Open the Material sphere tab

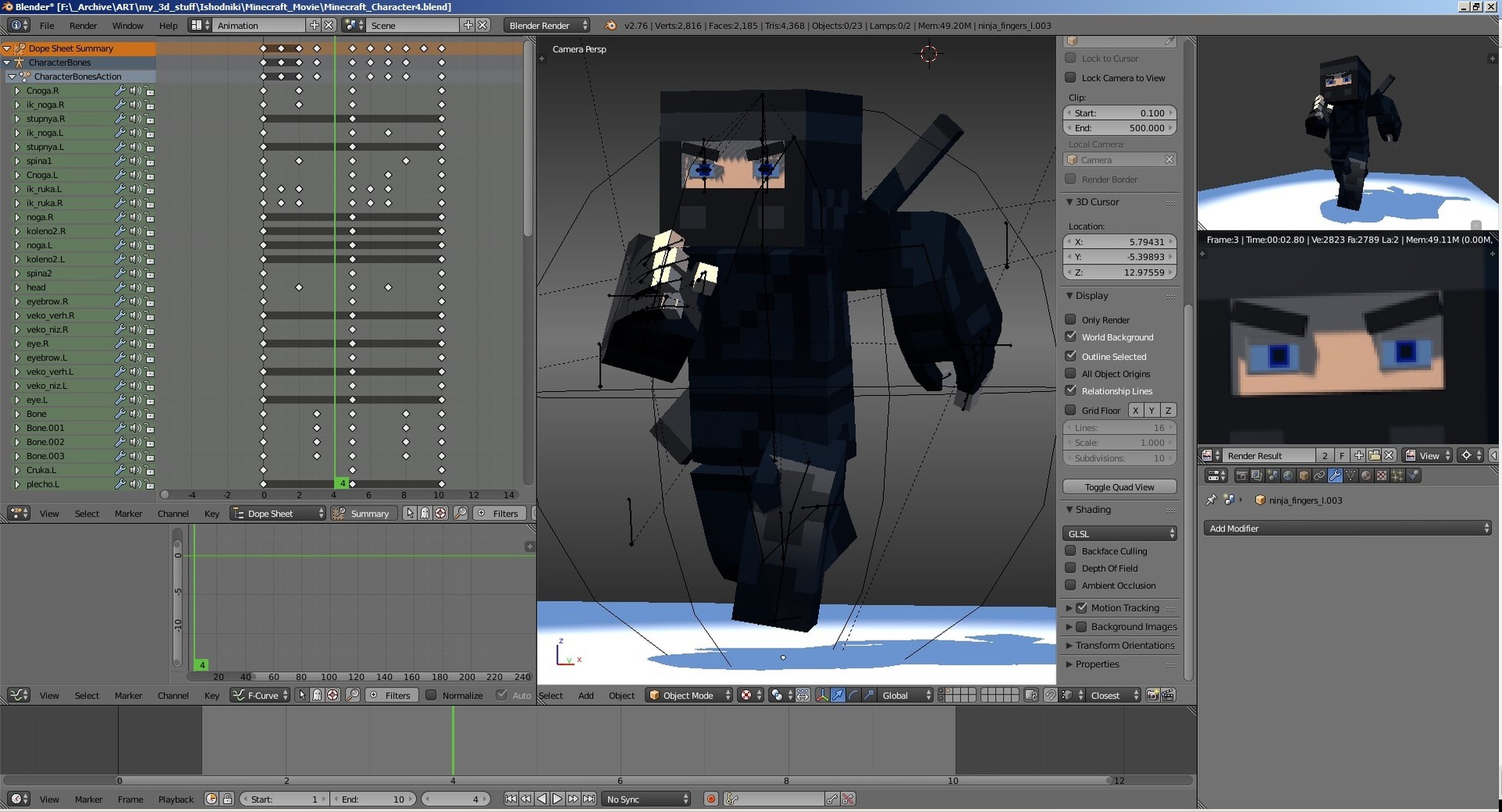pos(1366,475)
